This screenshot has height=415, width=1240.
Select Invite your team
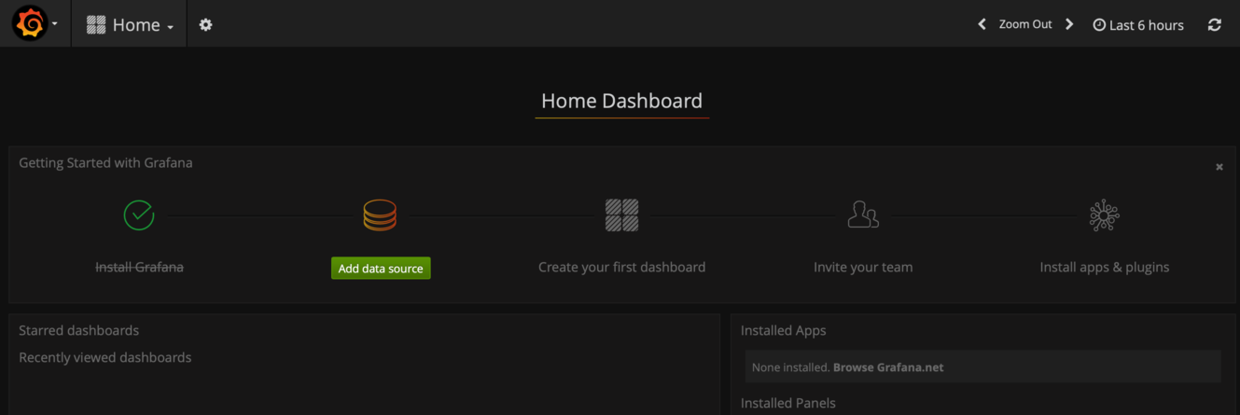tap(863, 267)
